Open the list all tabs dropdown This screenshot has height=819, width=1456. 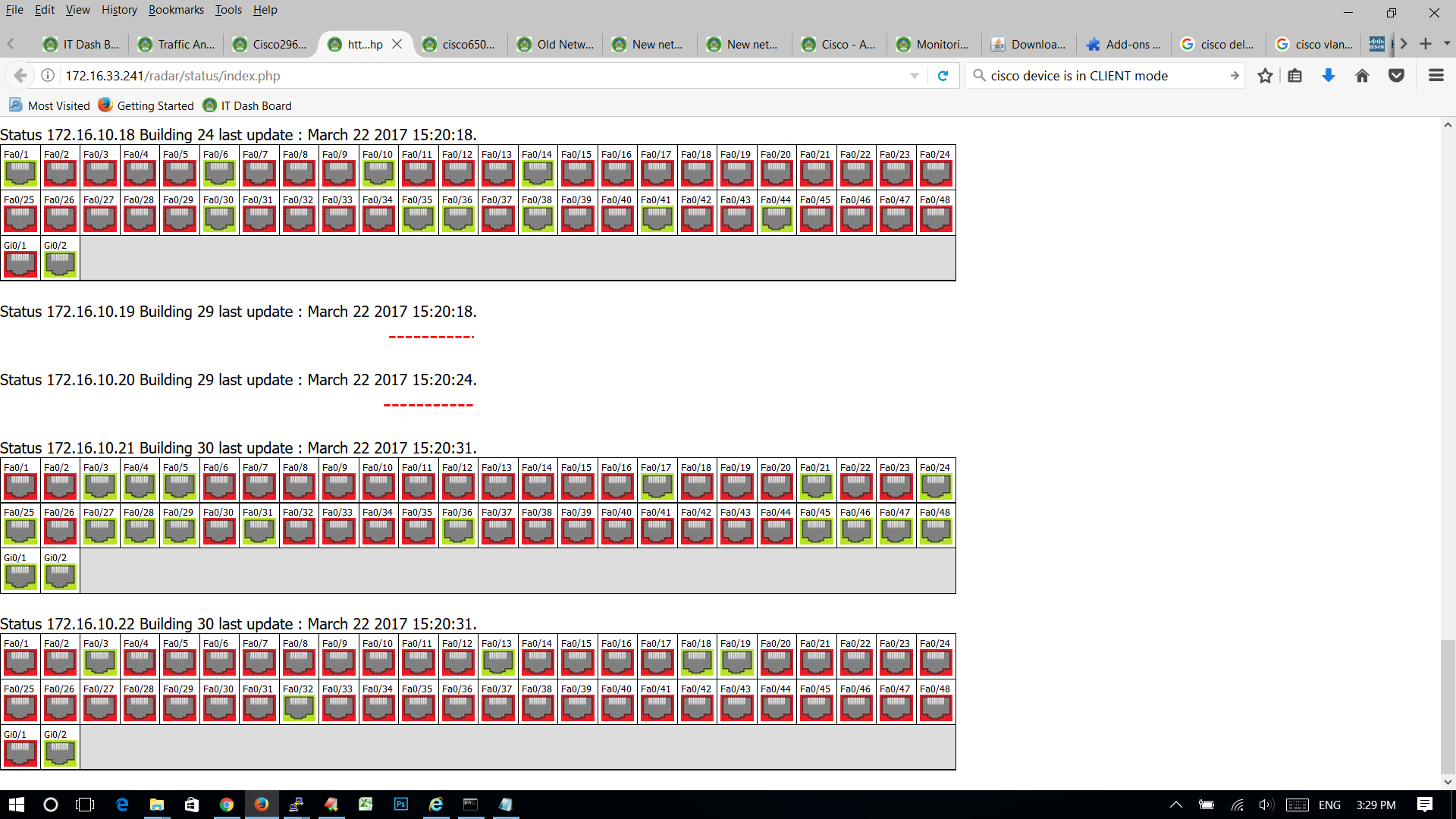(1447, 44)
